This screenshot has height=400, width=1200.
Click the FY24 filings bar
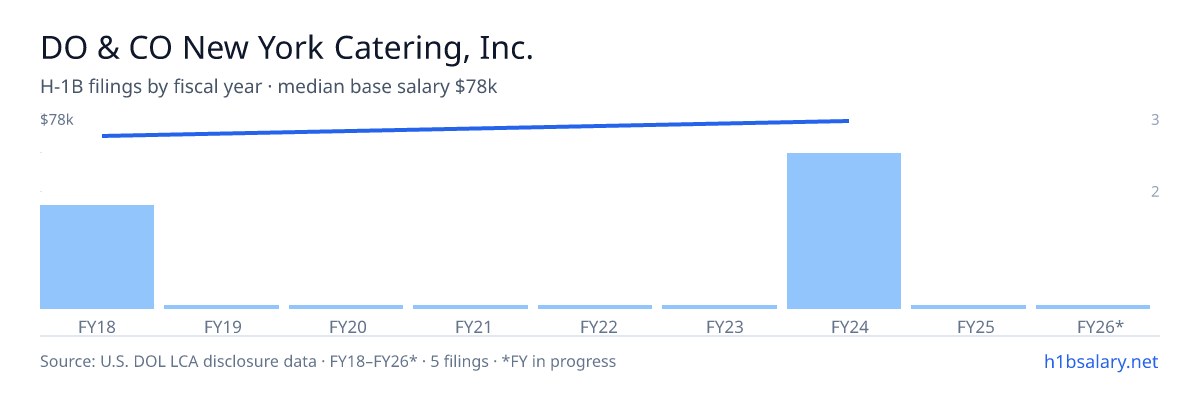[x=844, y=231]
